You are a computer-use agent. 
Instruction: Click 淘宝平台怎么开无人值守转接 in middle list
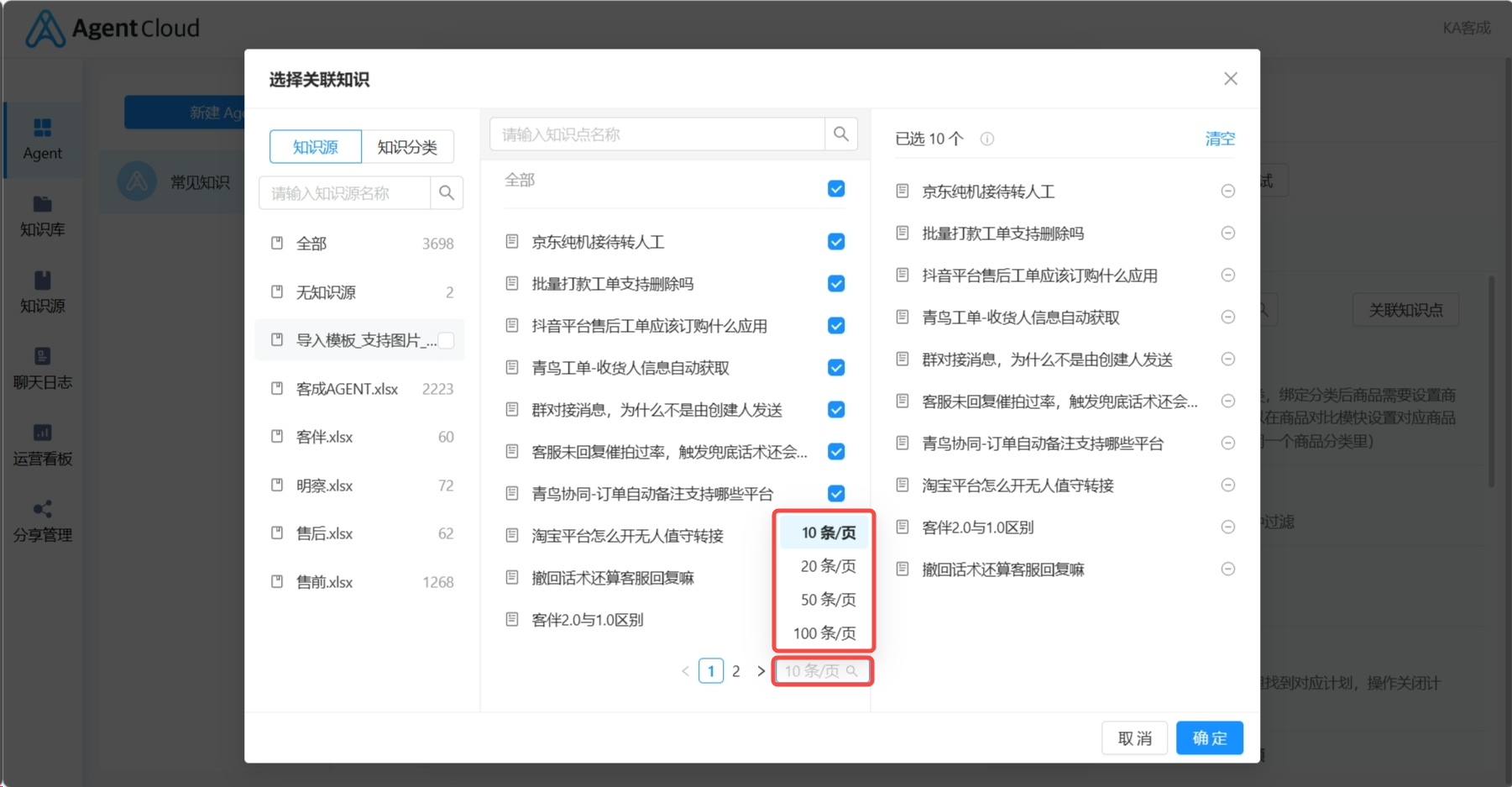pyautogui.click(x=627, y=536)
